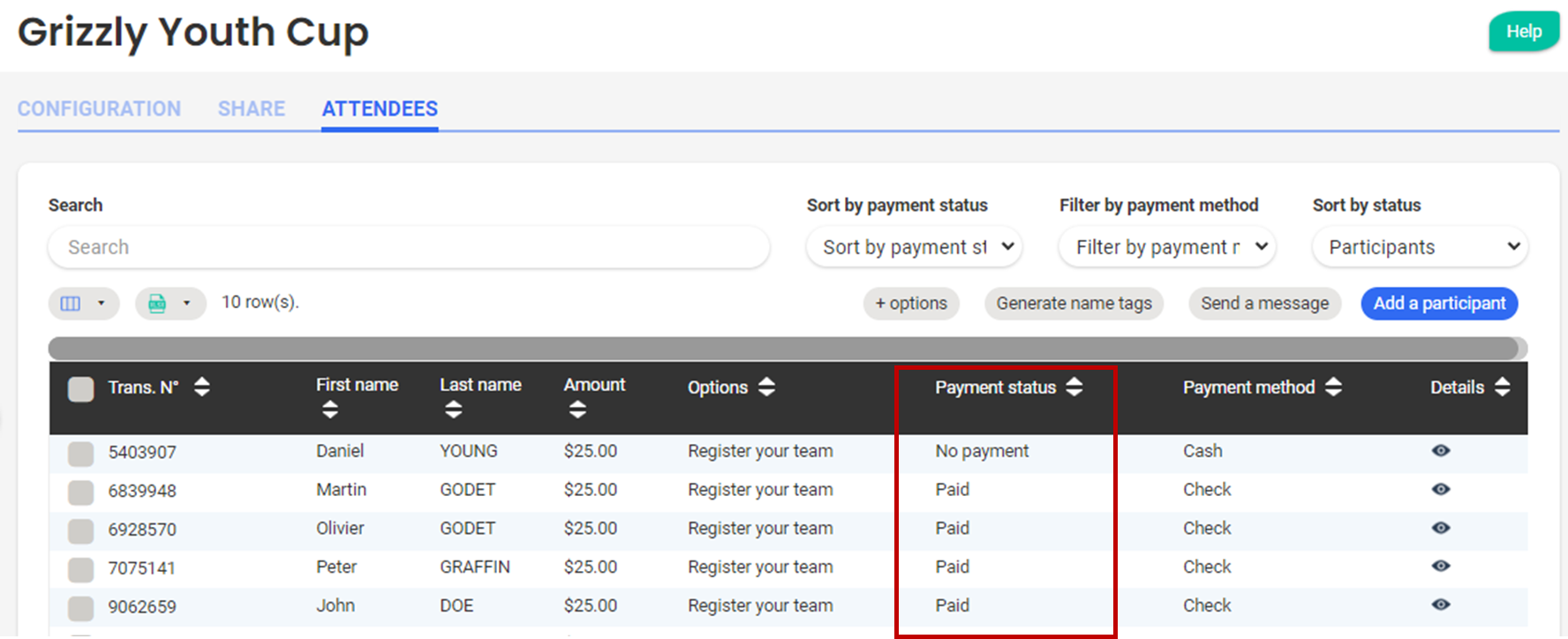Click the Add a participant button
The height and width of the screenshot is (639, 1568).
(1439, 304)
